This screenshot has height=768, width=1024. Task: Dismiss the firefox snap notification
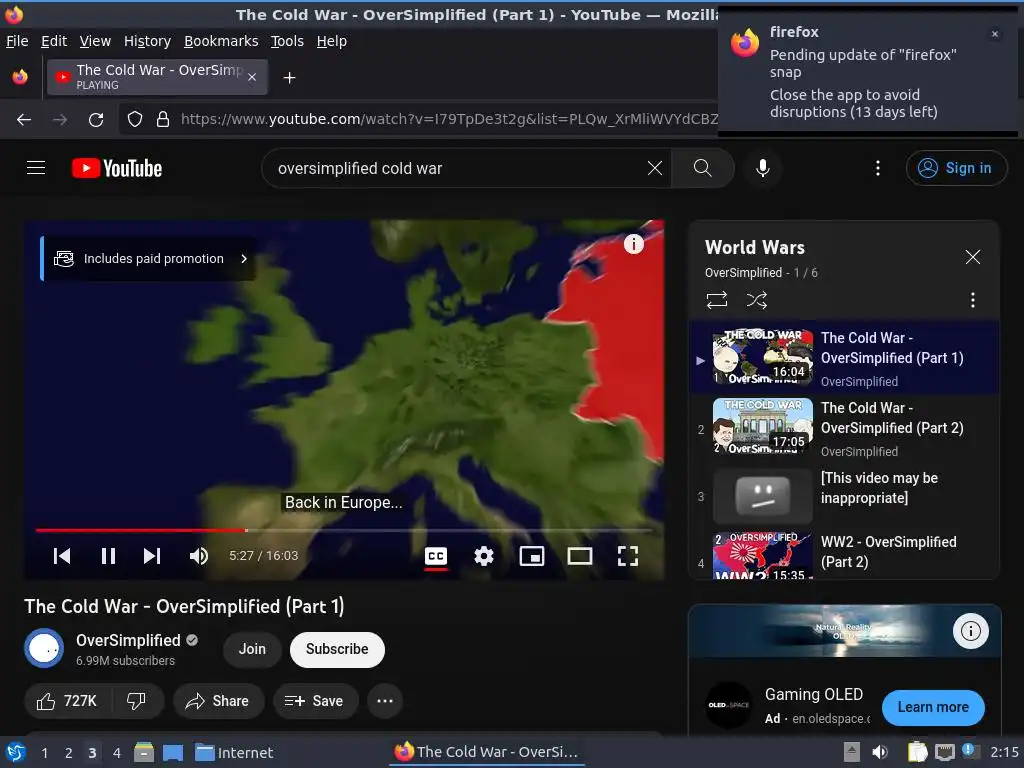pos(995,34)
